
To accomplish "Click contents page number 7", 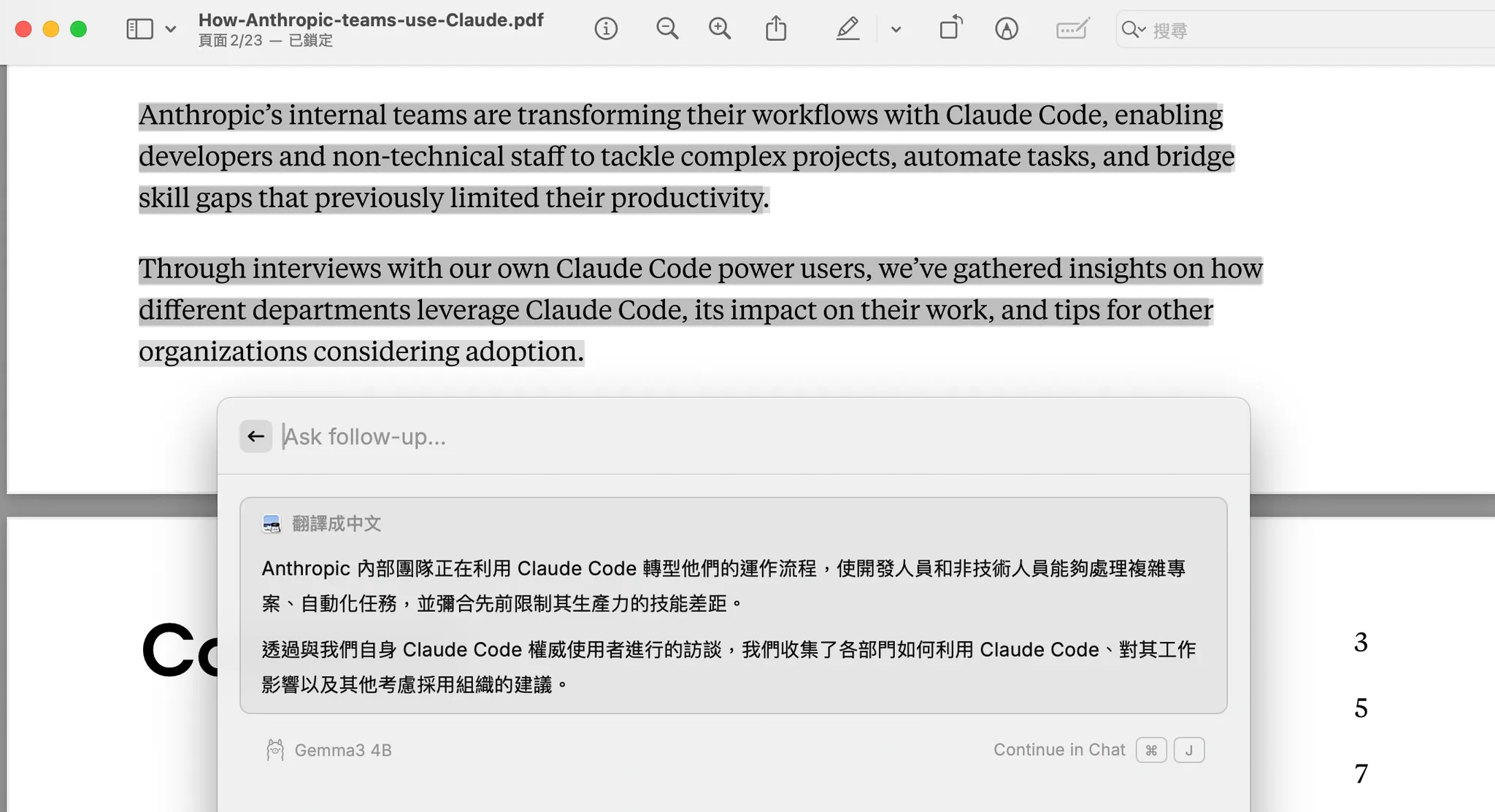I will [x=1361, y=773].
